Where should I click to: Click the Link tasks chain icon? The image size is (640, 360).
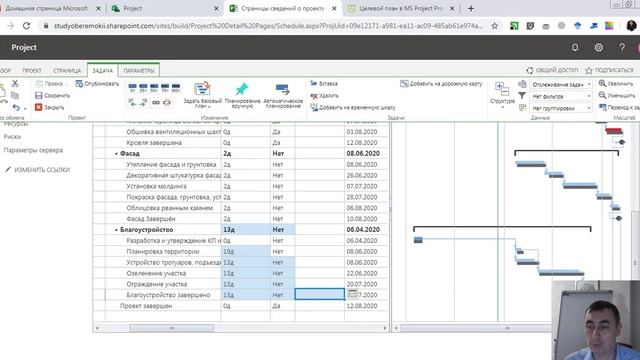click(156, 103)
